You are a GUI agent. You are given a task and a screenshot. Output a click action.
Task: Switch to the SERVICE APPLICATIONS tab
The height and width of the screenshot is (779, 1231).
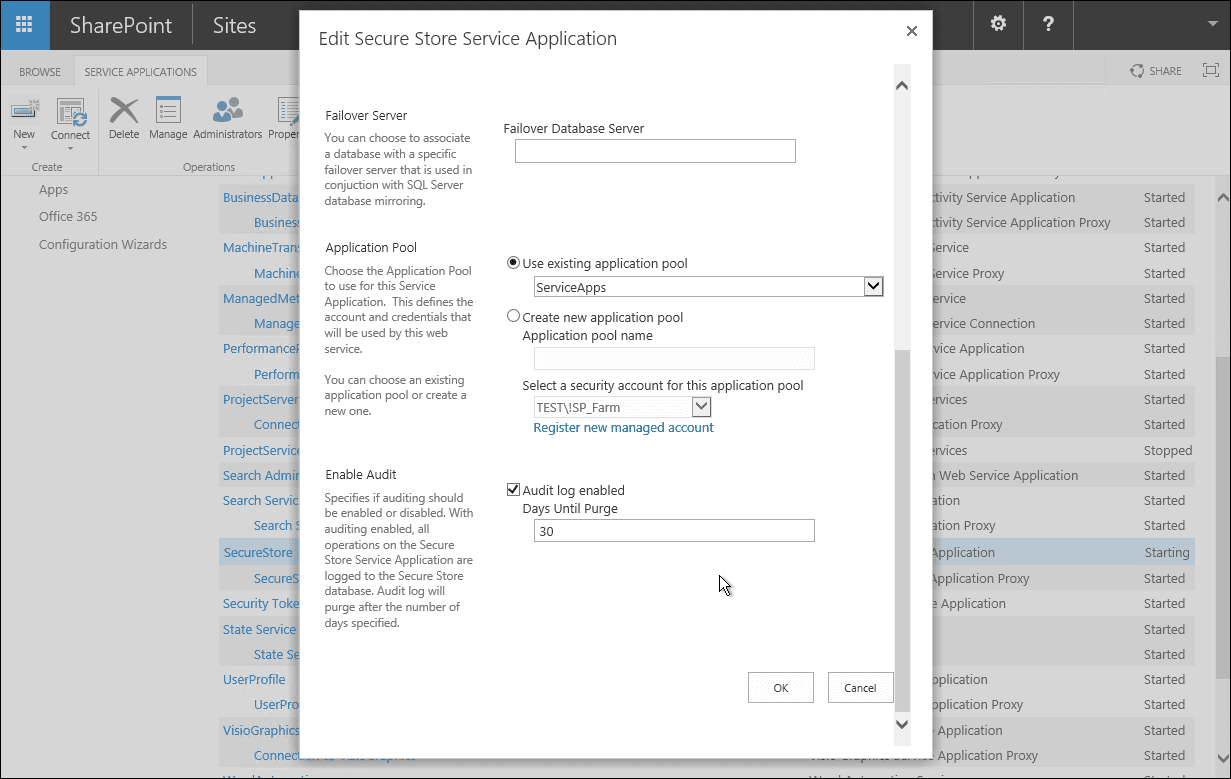click(x=140, y=71)
